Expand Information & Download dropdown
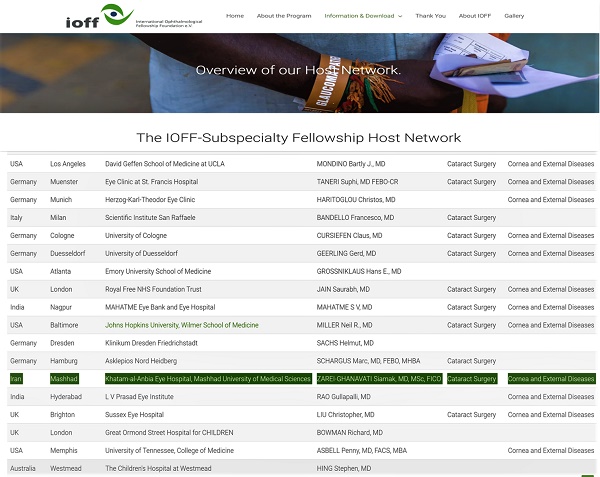This screenshot has height=477, width=600. coord(363,16)
